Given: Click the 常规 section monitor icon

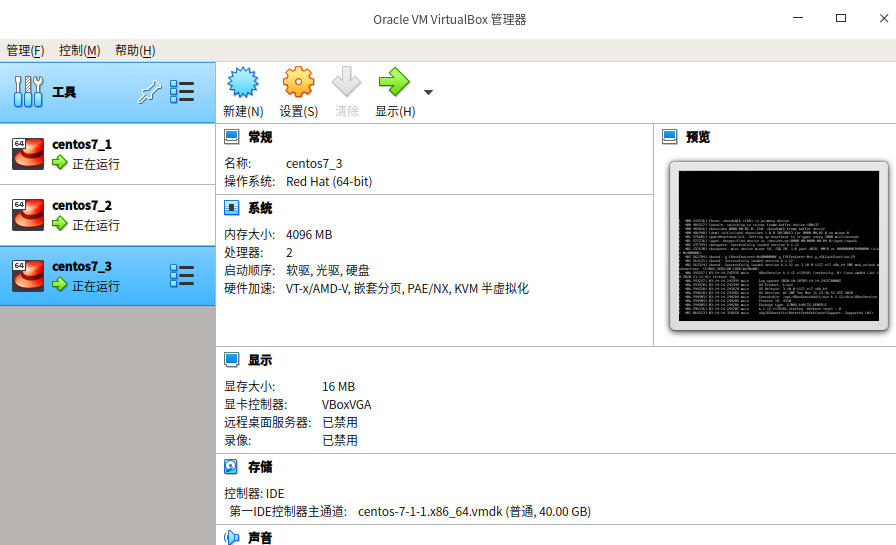Looking at the screenshot, I should [x=231, y=137].
